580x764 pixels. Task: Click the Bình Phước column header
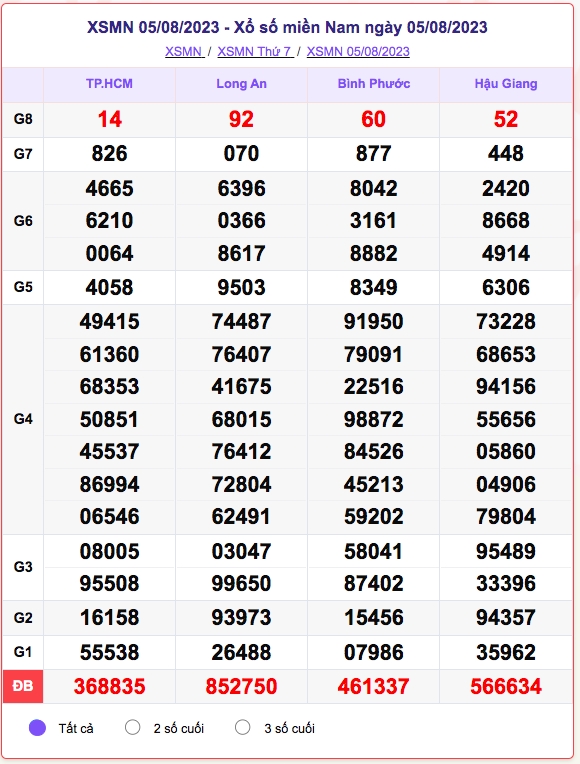(x=374, y=84)
